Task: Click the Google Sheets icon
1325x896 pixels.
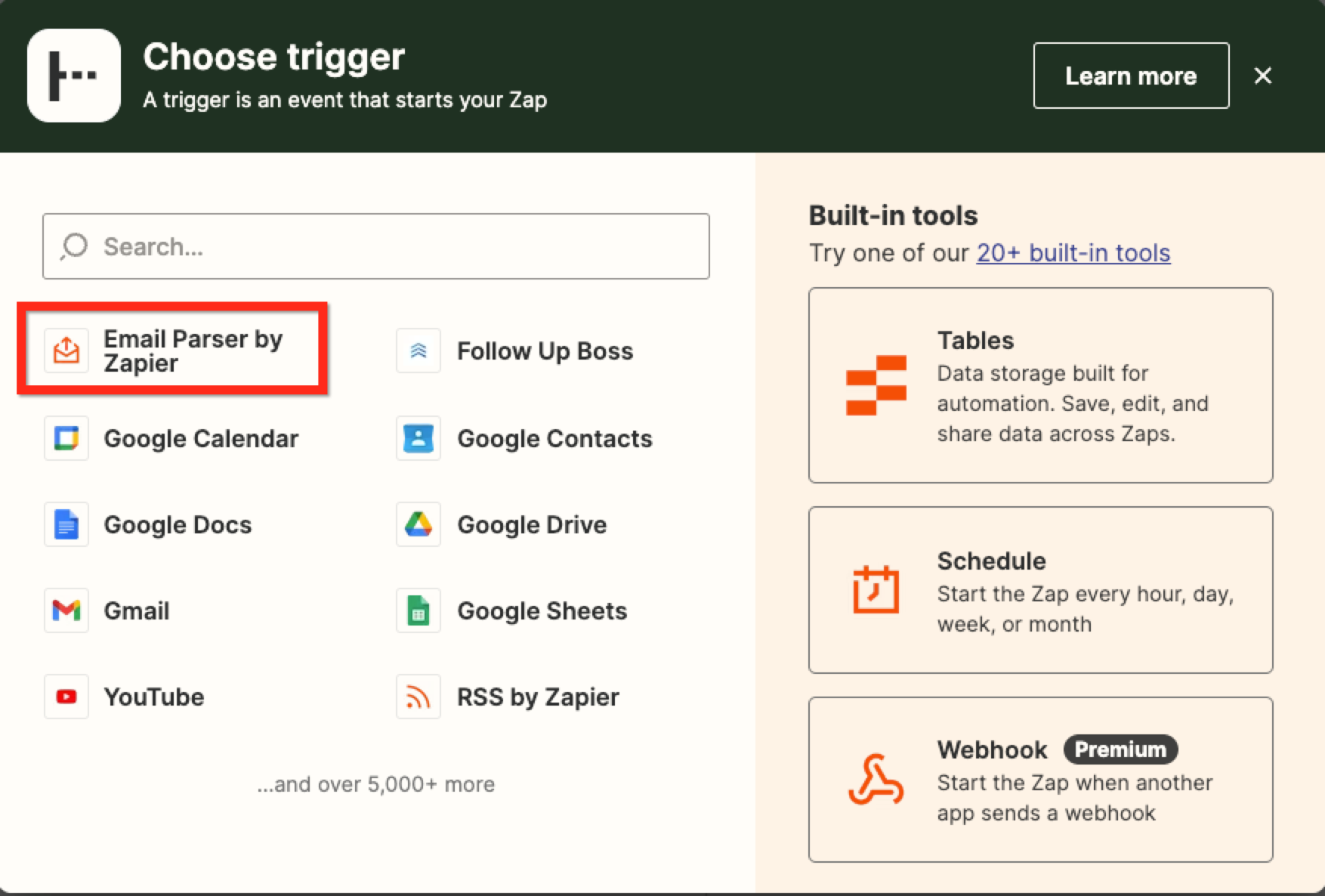Action: tap(419, 610)
